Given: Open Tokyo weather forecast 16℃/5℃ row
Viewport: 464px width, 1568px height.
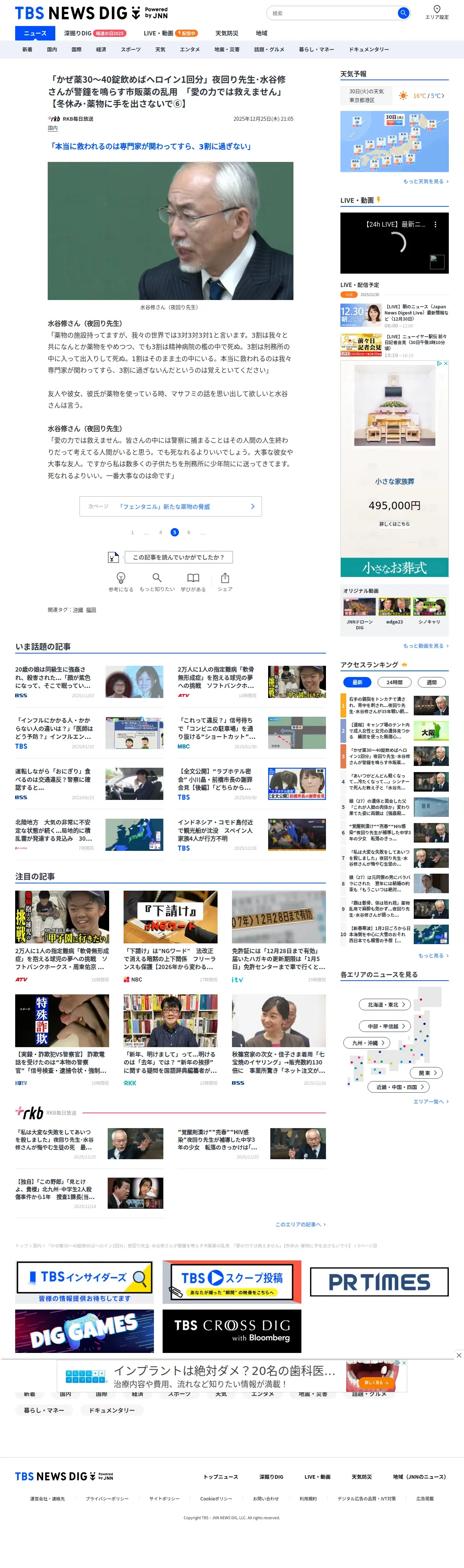Looking at the screenshot, I should click(395, 95).
